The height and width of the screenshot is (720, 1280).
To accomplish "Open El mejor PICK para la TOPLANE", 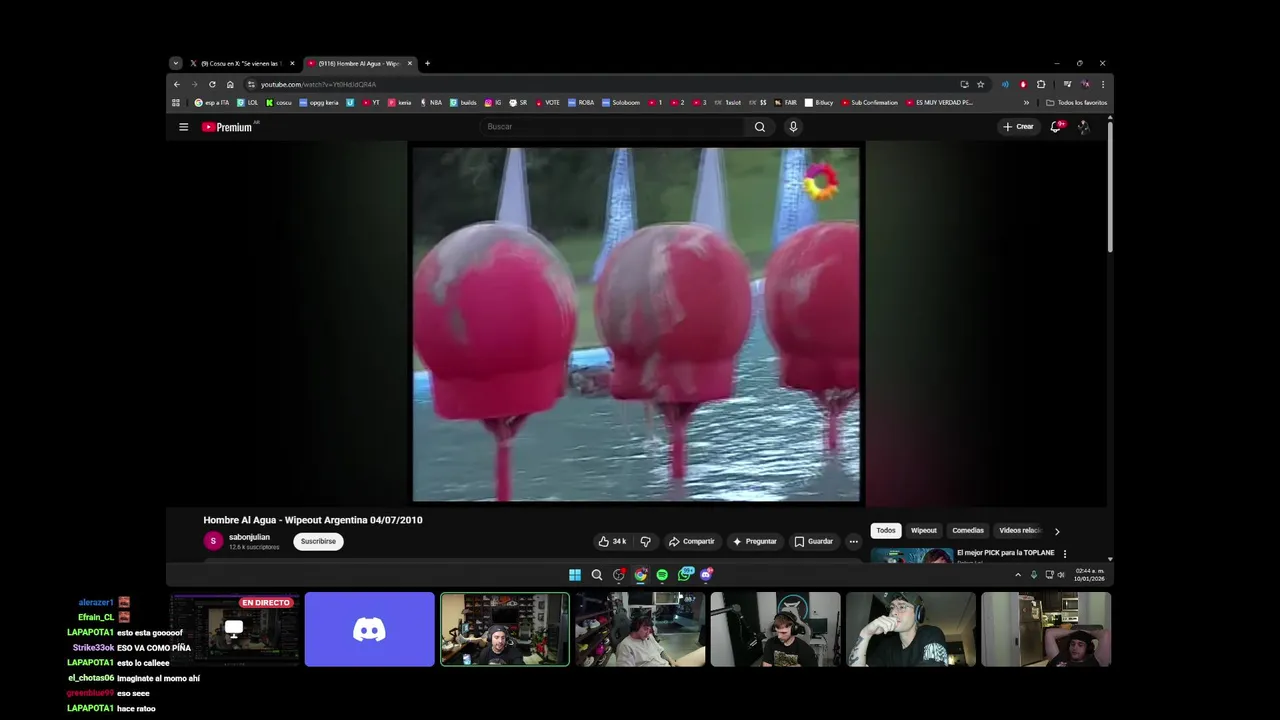I will (x=1005, y=553).
